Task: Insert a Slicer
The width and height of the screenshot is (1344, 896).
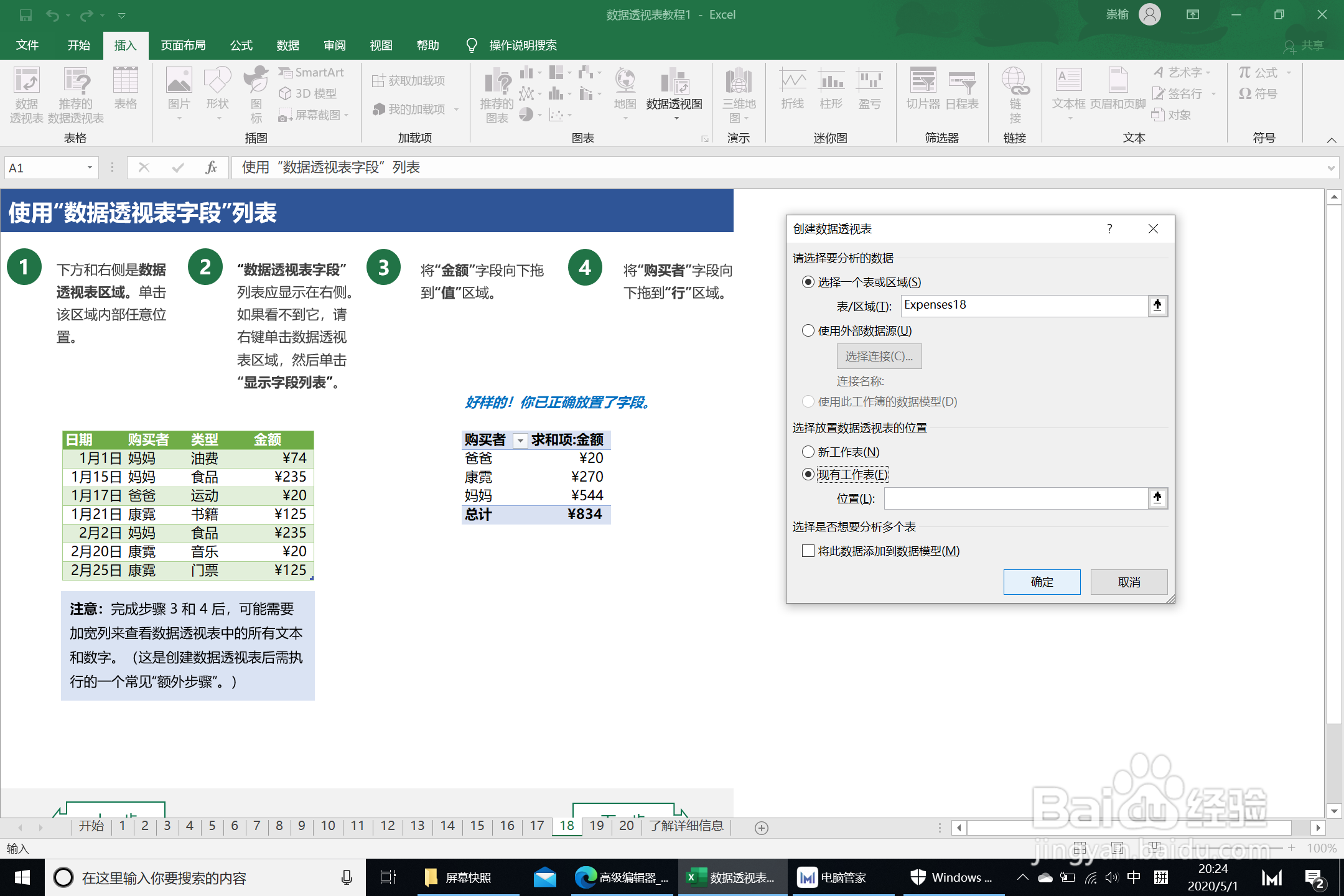Action: pyautogui.click(x=923, y=93)
